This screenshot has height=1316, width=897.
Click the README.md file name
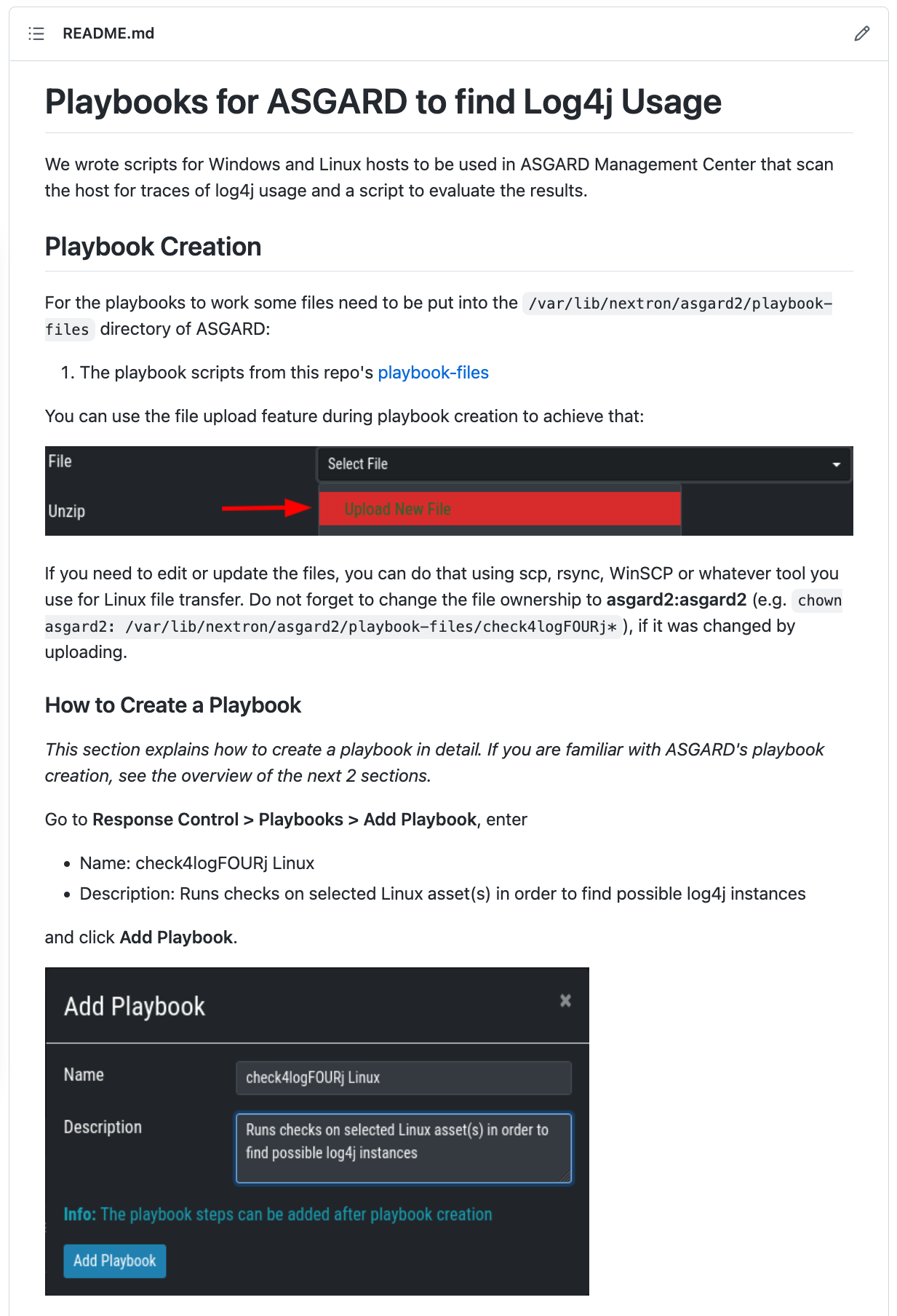(108, 33)
